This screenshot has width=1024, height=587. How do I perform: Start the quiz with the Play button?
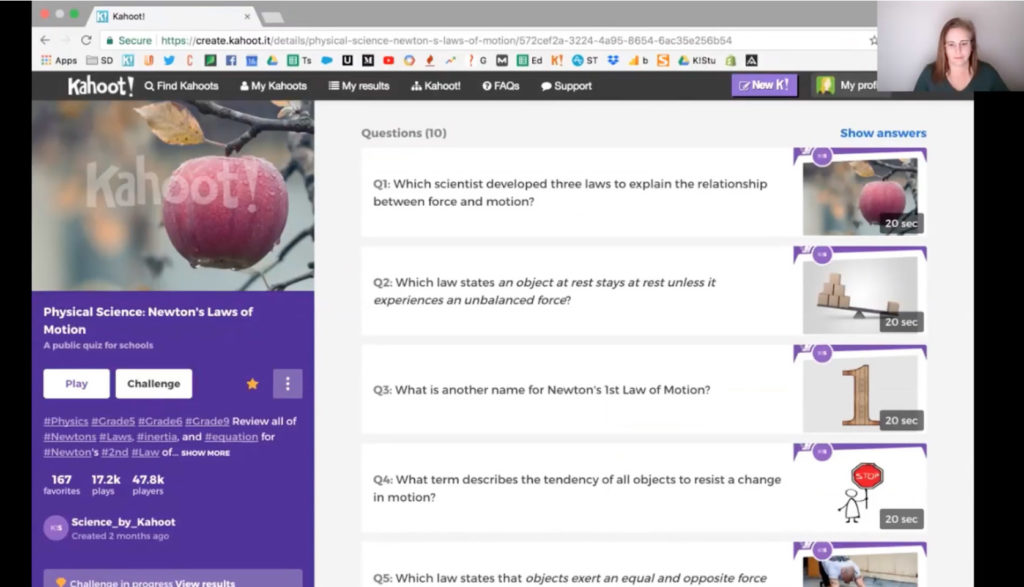[76, 383]
